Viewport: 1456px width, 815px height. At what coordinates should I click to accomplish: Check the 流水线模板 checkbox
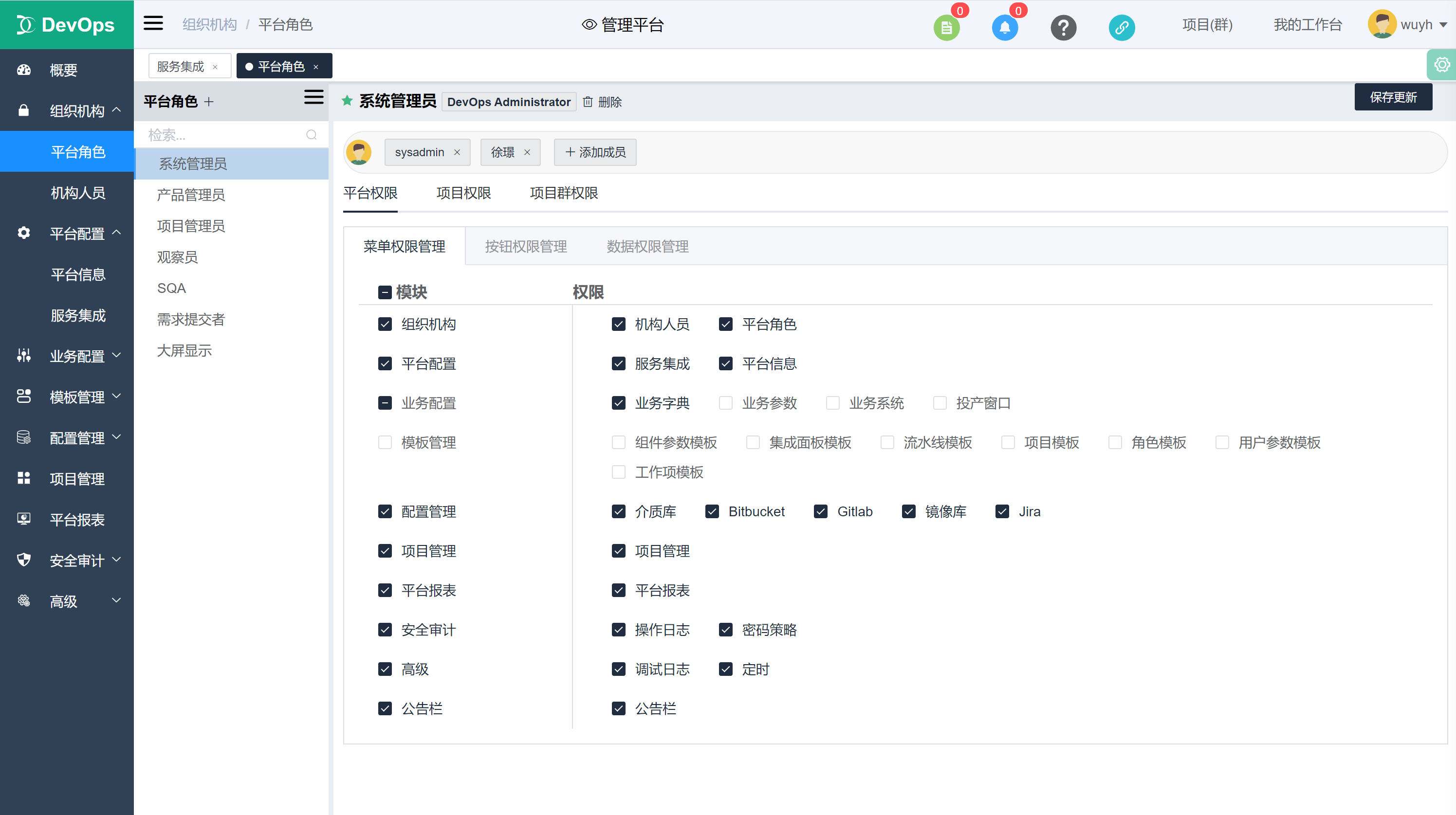pos(887,442)
